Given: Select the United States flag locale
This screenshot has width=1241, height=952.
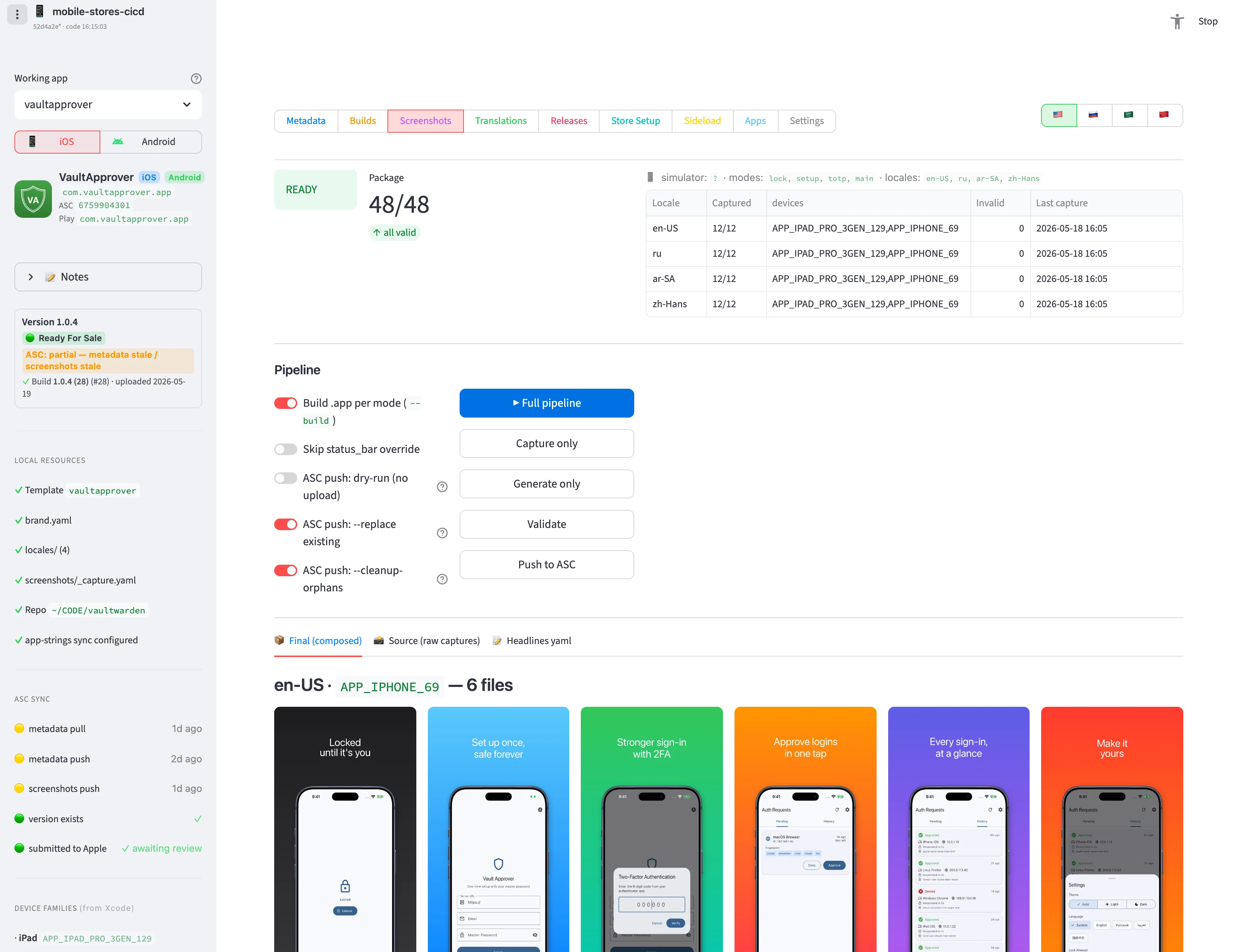Looking at the screenshot, I should (x=1058, y=115).
